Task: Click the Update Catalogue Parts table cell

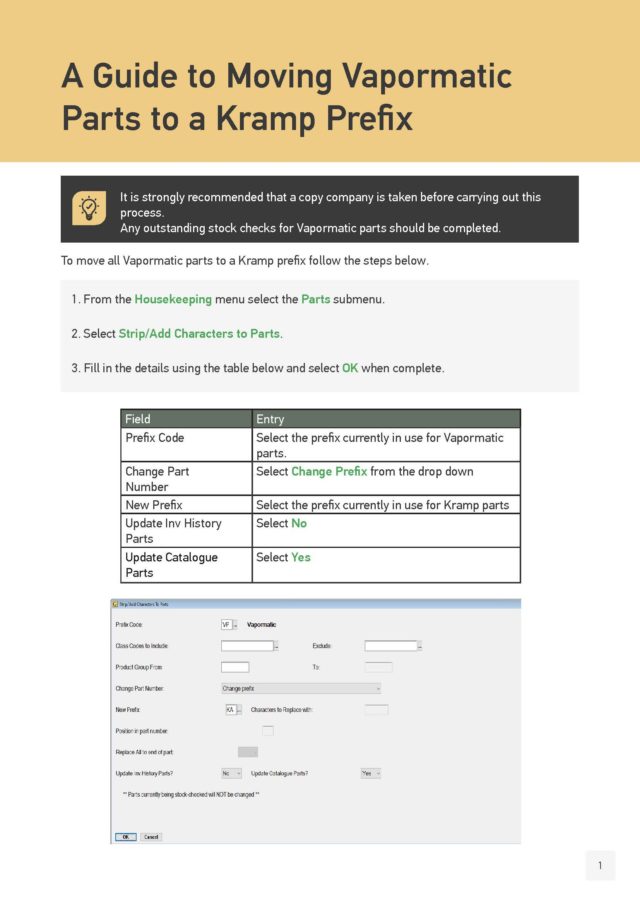Action: [x=186, y=565]
